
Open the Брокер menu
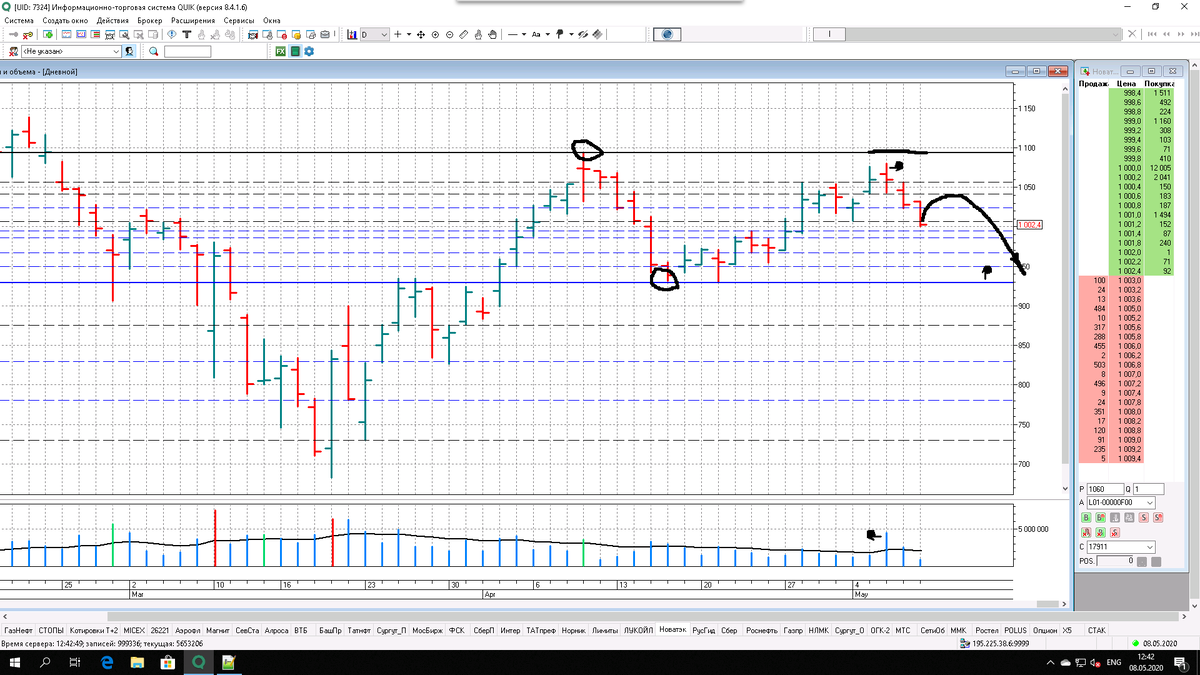point(150,20)
